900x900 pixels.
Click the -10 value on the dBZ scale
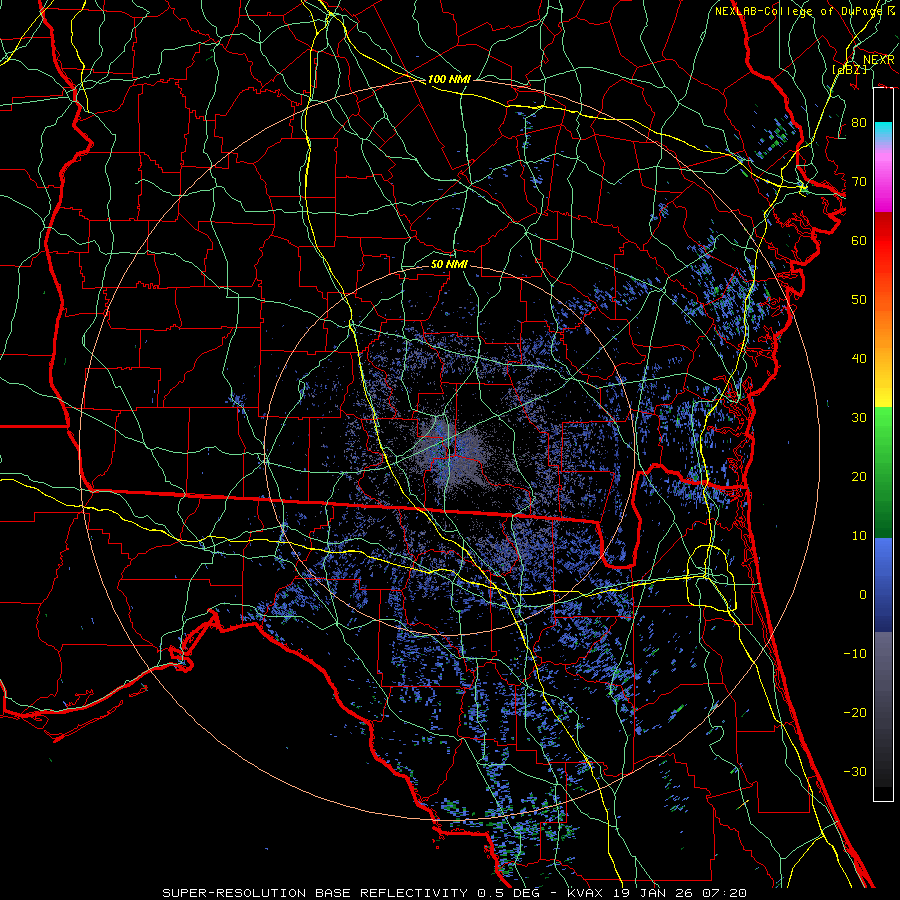pyautogui.click(x=855, y=653)
